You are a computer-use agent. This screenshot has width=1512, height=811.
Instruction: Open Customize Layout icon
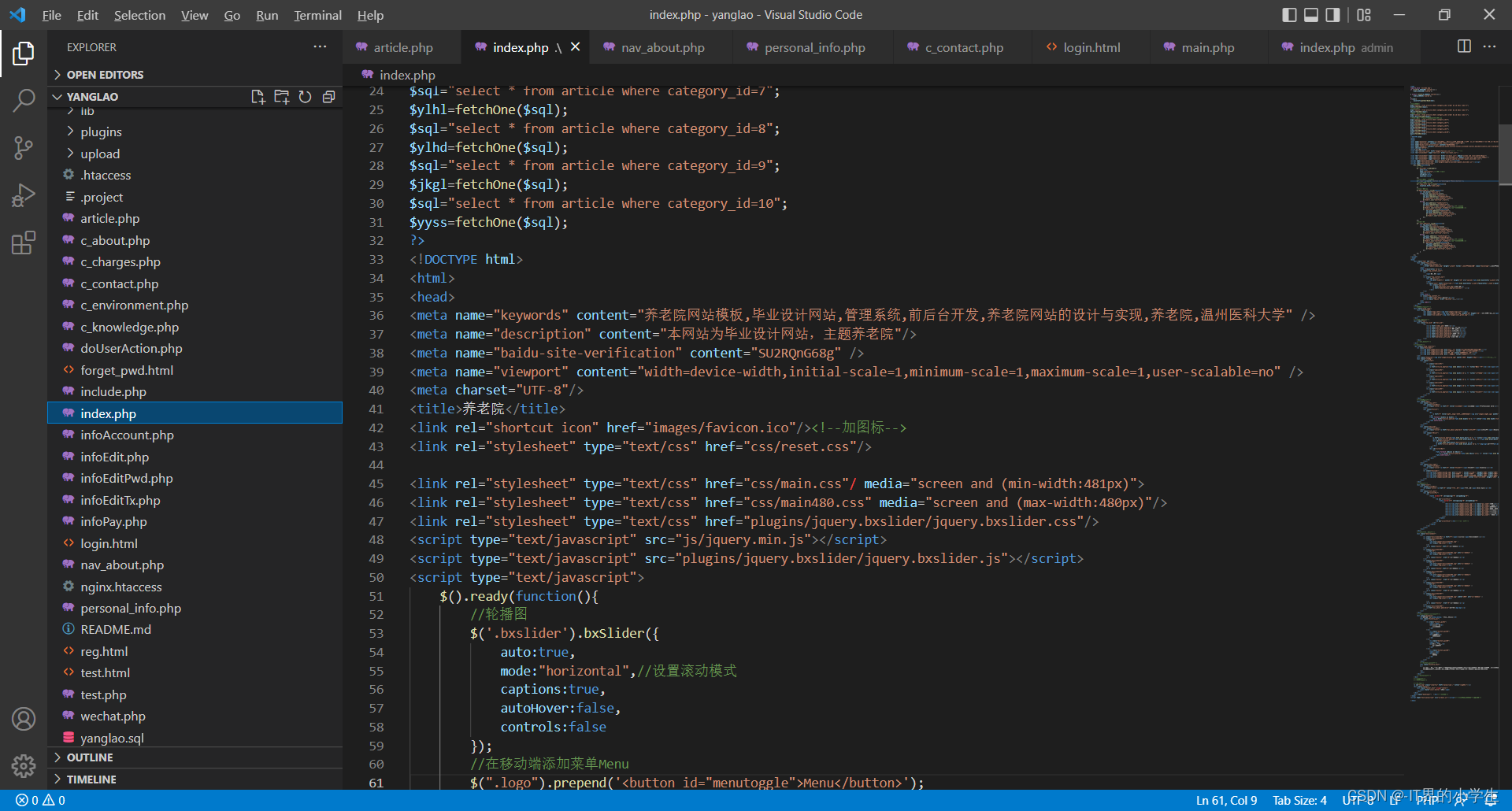point(1364,15)
